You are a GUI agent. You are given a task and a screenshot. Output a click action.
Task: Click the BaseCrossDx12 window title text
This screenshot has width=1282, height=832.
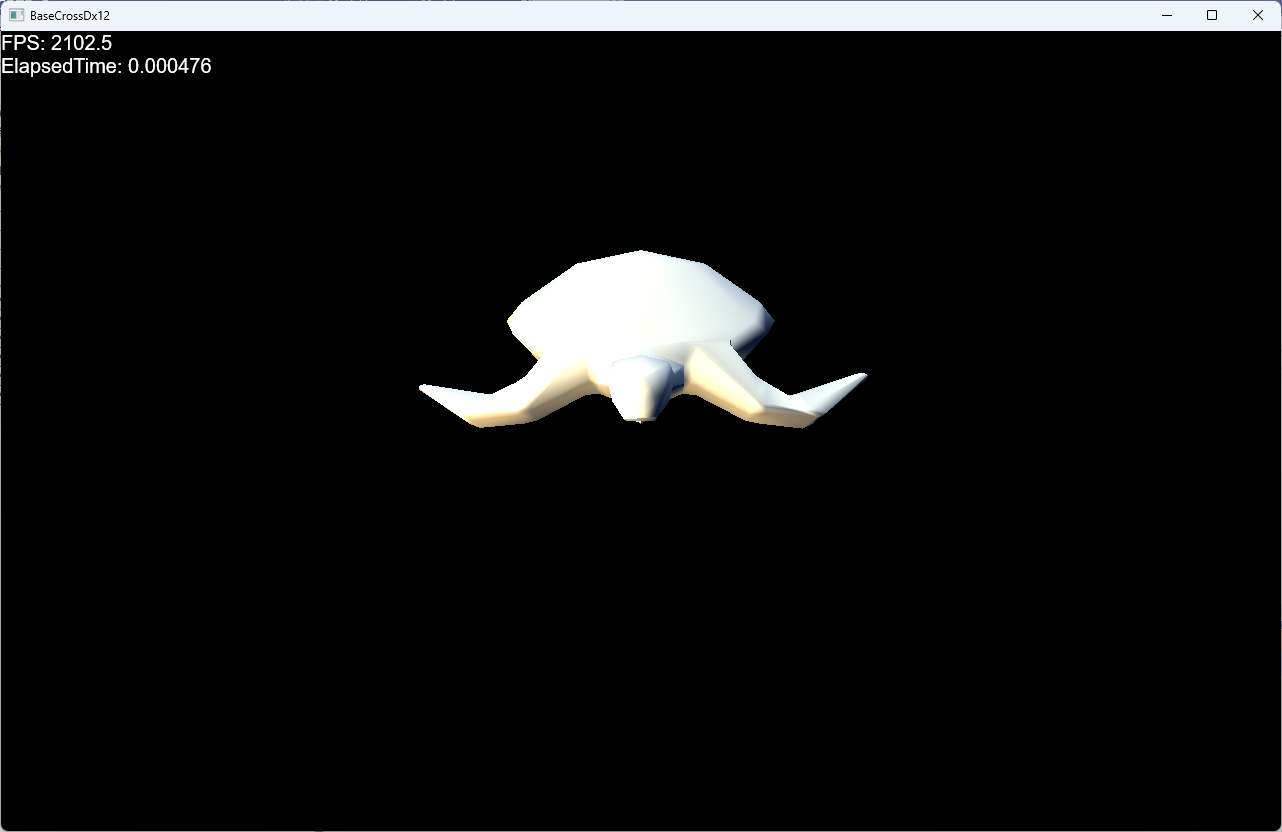point(70,16)
